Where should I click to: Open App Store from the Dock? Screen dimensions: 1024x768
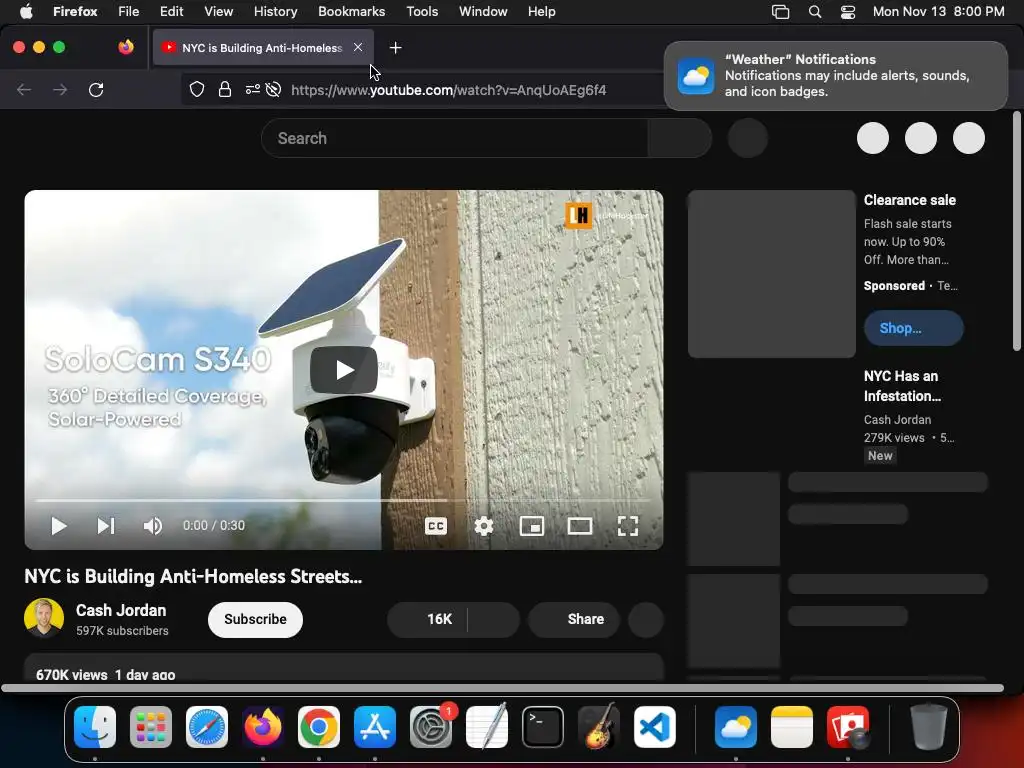[375, 727]
